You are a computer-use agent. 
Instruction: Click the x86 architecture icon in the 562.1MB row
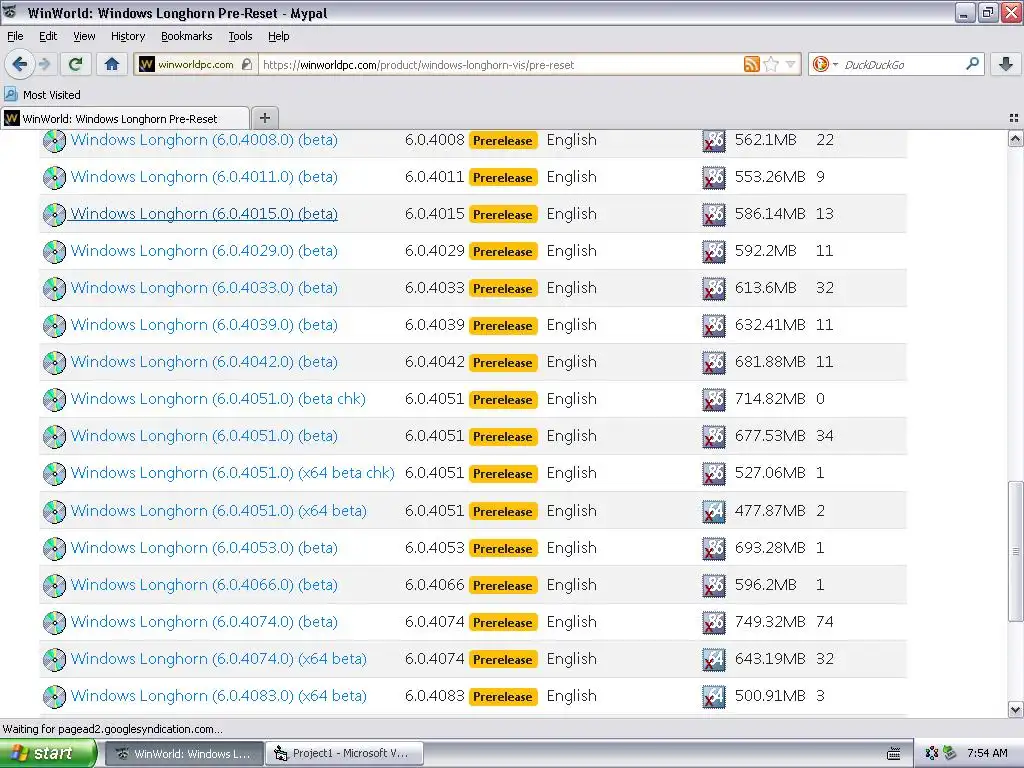click(714, 140)
